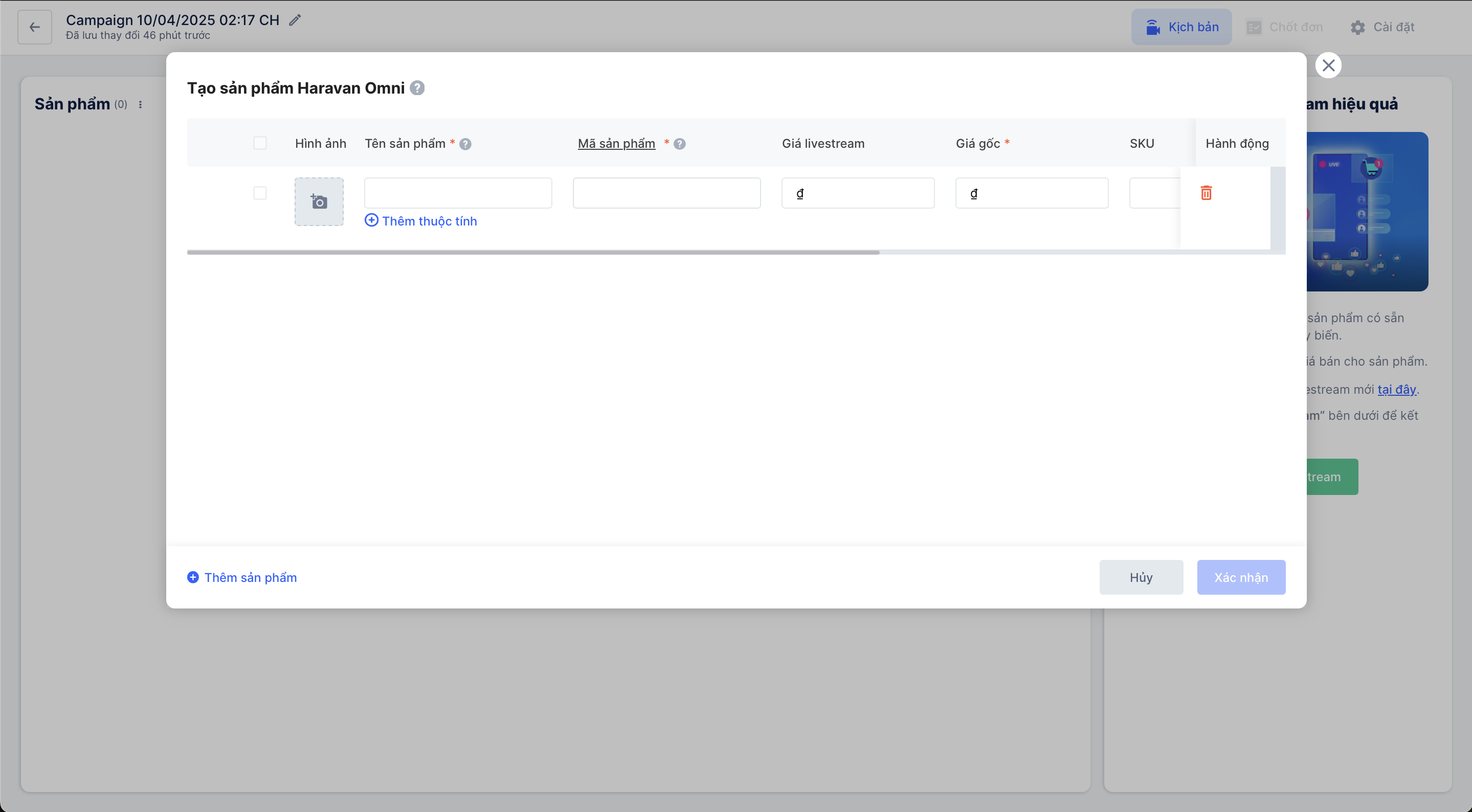Click the Hủy button
Viewport: 1472px width, 812px height.
pyautogui.click(x=1141, y=577)
